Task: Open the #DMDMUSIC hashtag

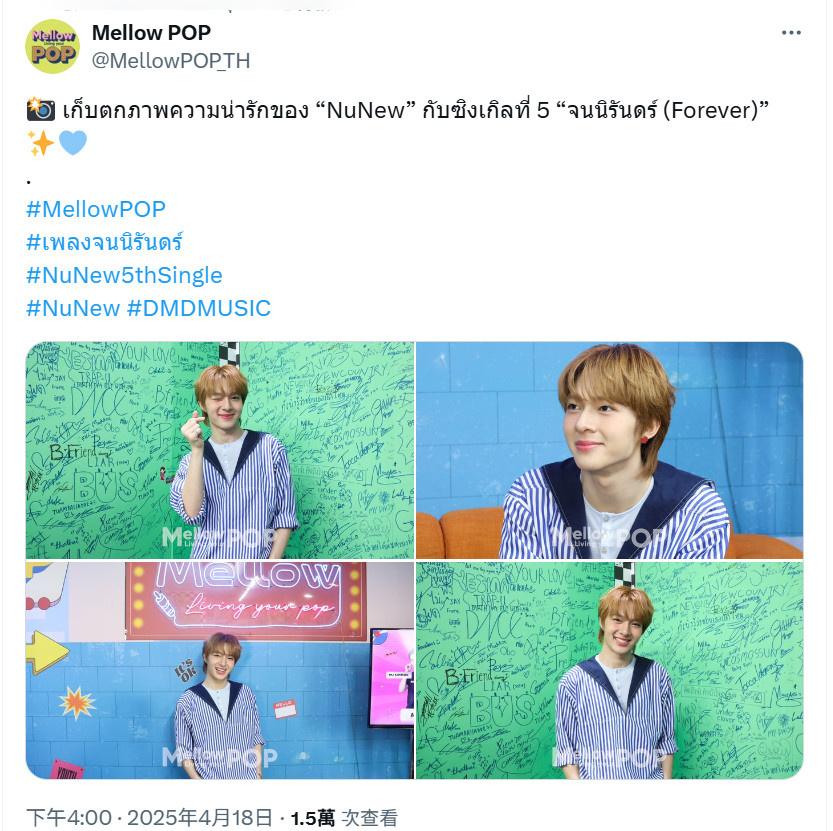Action: (x=199, y=308)
